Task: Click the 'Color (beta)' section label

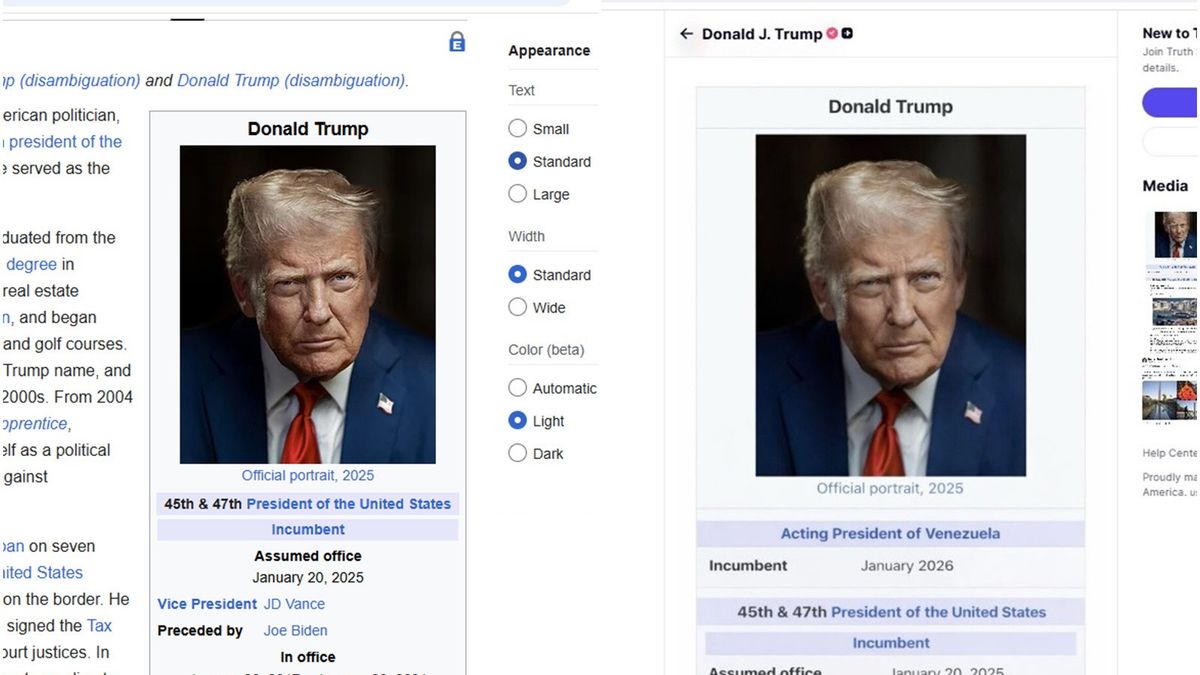Action: (546, 350)
